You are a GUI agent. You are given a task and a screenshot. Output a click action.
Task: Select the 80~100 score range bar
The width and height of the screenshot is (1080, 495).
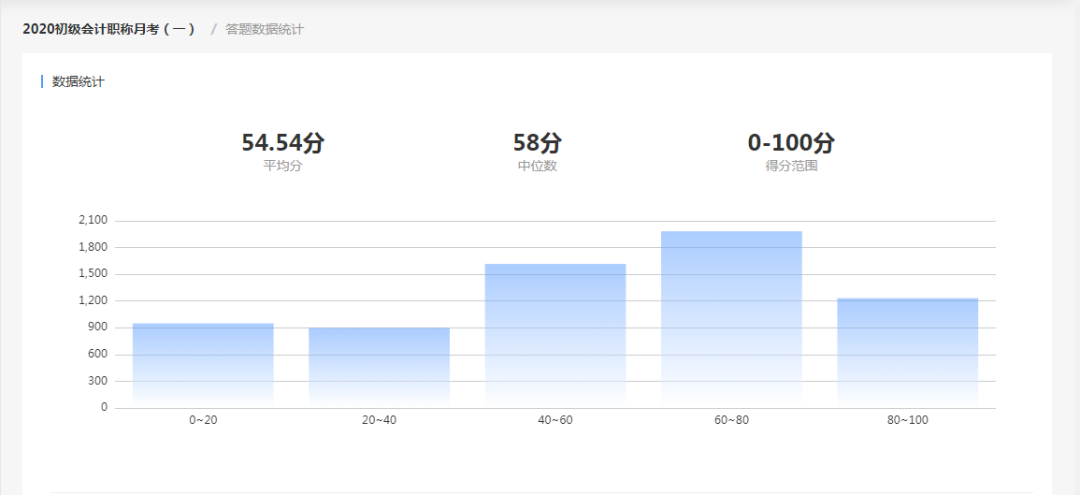908,353
